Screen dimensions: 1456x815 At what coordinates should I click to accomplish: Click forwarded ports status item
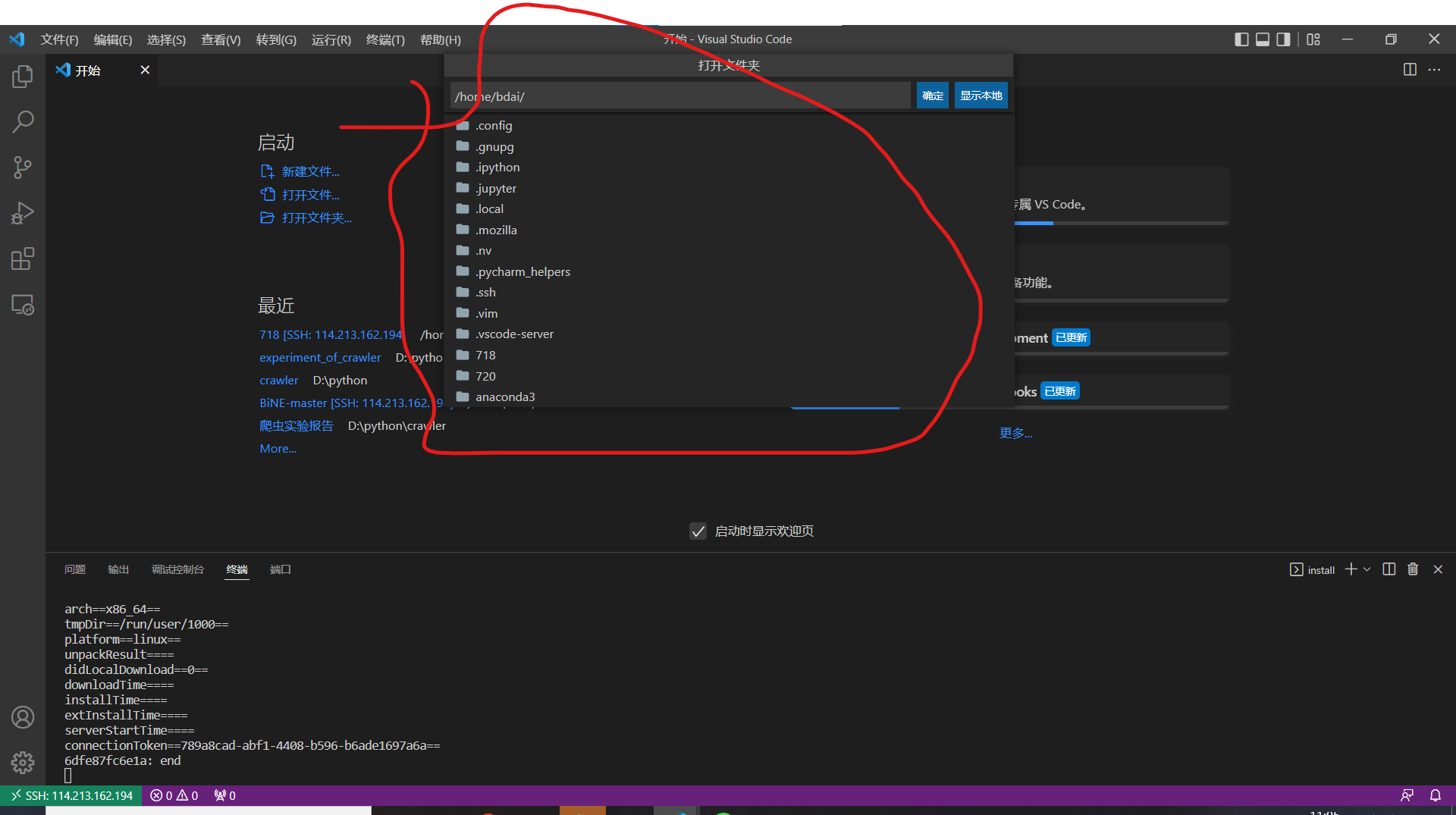(x=224, y=795)
